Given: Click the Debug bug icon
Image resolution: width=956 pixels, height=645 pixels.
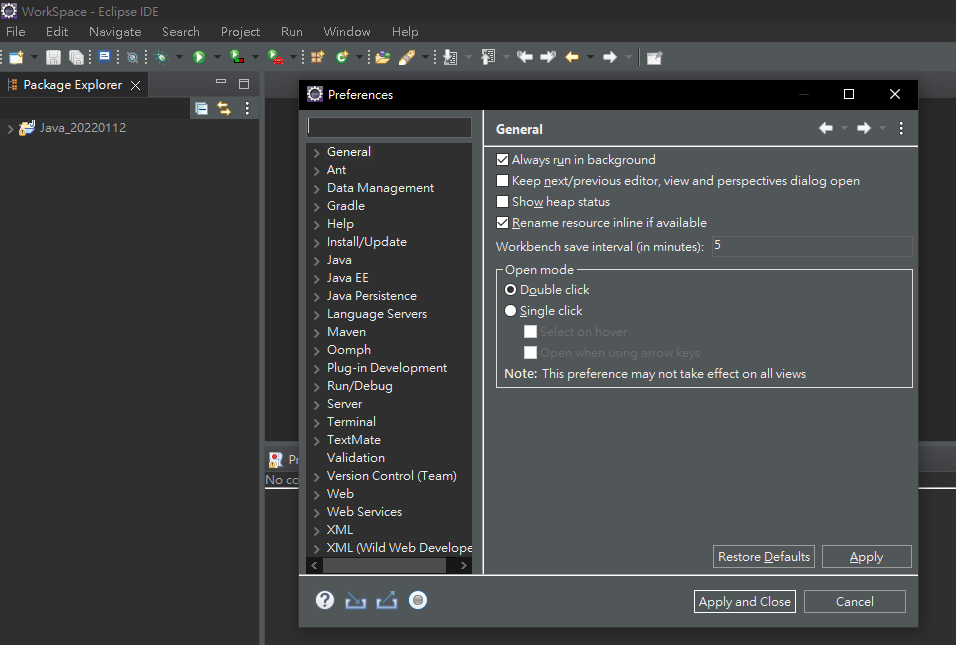Looking at the screenshot, I should (x=162, y=57).
